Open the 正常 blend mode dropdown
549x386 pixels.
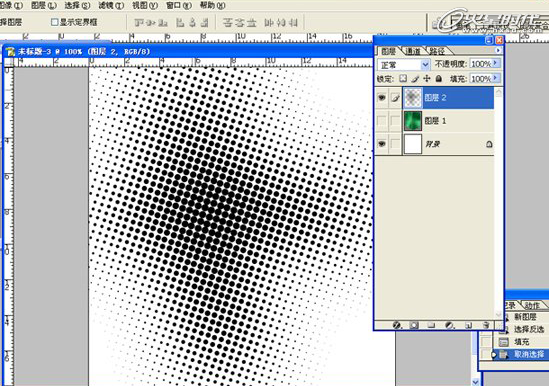coord(403,65)
